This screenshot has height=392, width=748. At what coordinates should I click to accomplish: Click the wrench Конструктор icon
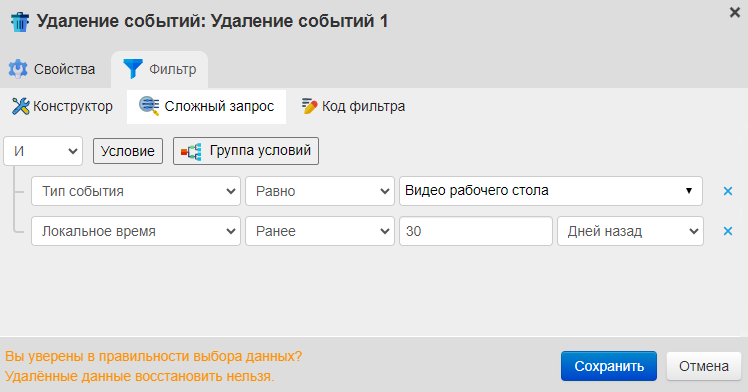pos(21,106)
